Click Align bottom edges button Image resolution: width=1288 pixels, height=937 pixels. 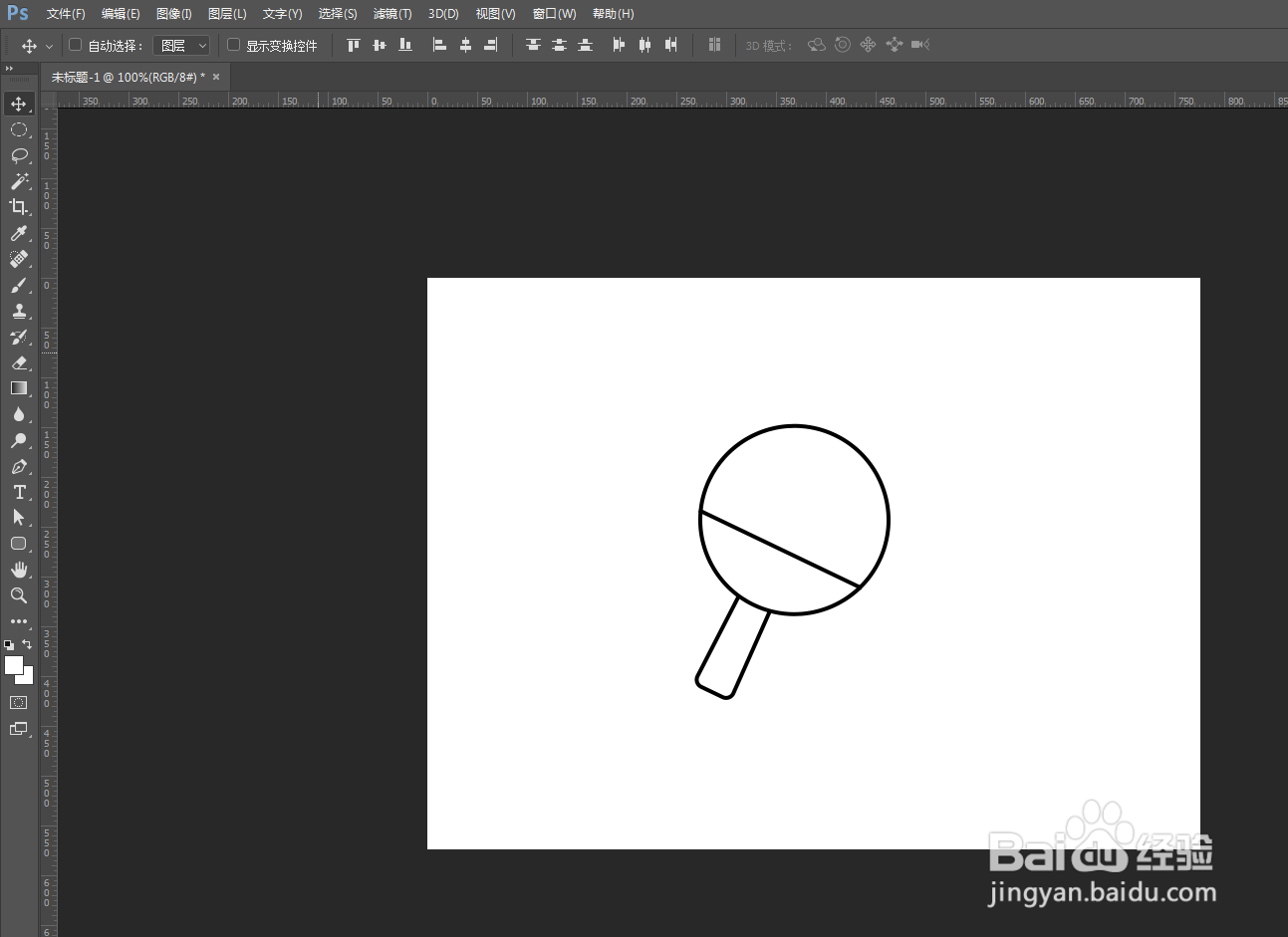point(405,45)
